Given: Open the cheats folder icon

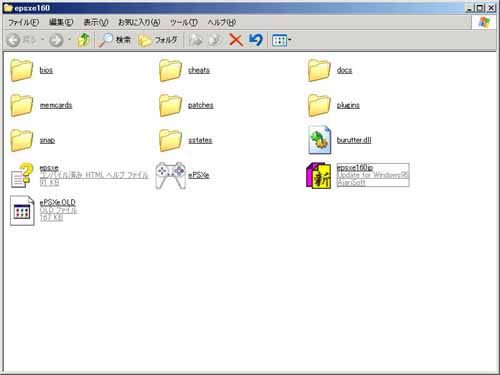Looking at the screenshot, I should (x=170, y=70).
